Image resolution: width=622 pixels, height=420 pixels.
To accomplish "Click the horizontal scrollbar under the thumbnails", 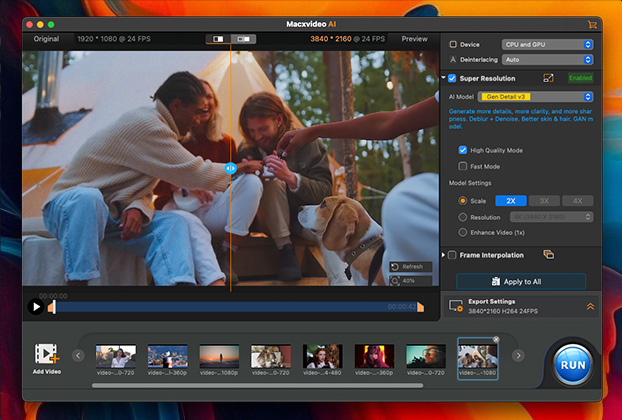I will click(x=257, y=385).
